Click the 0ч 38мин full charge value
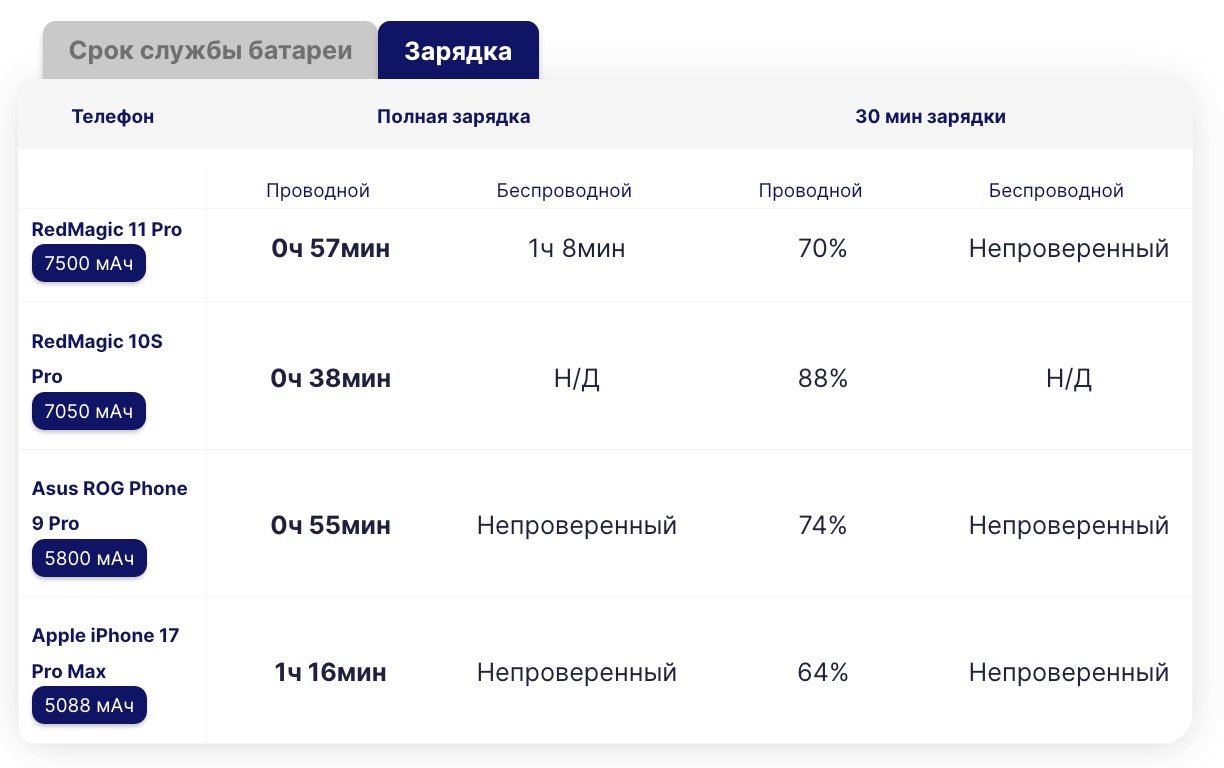The image size is (1224, 768). (x=330, y=379)
